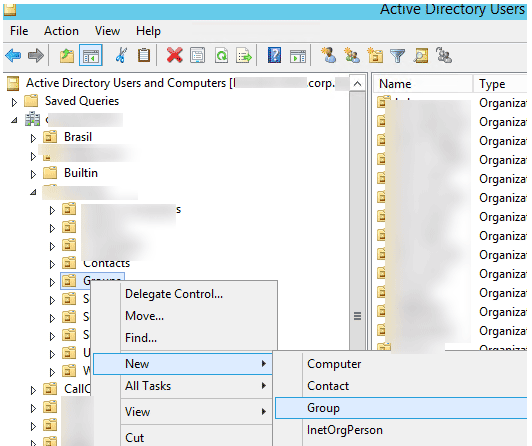Choose Move... from context menu
Screen dimensions: 532x446
pos(185,316)
